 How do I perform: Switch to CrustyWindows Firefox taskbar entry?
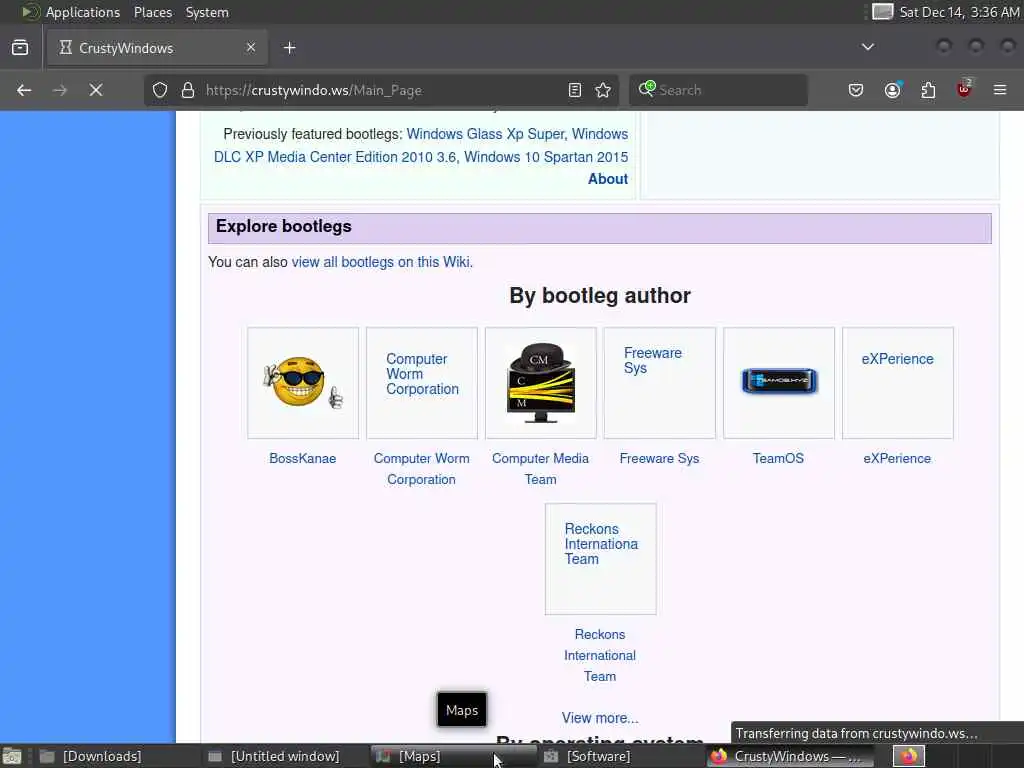pyautogui.click(x=789, y=756)
